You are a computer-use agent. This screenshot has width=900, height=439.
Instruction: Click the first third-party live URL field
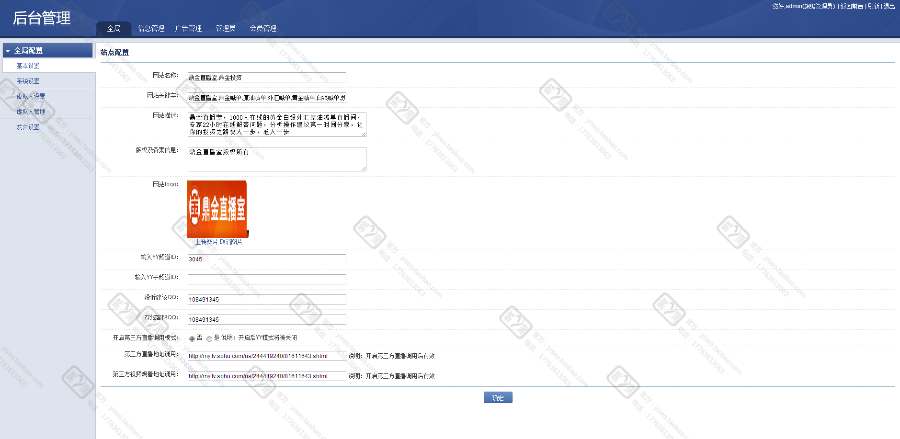click(267, 356)
